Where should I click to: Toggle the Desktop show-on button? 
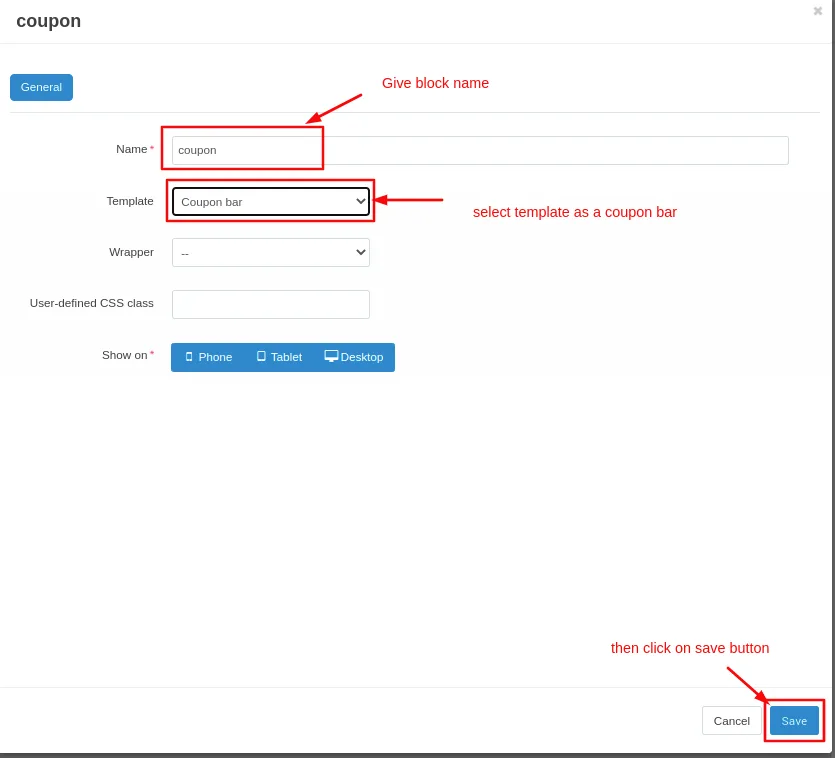click(x=354, y=357)
